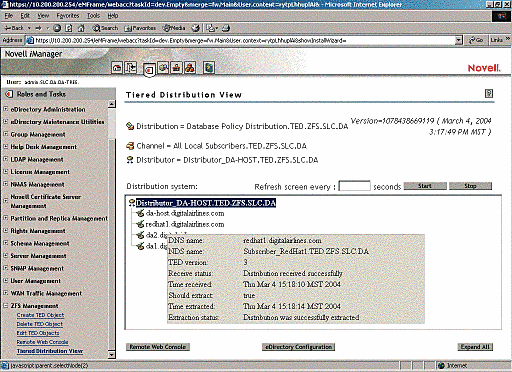This screenshot has width=512, height=372.
Task: Click the Start refresh button
Action: (425, 186)
